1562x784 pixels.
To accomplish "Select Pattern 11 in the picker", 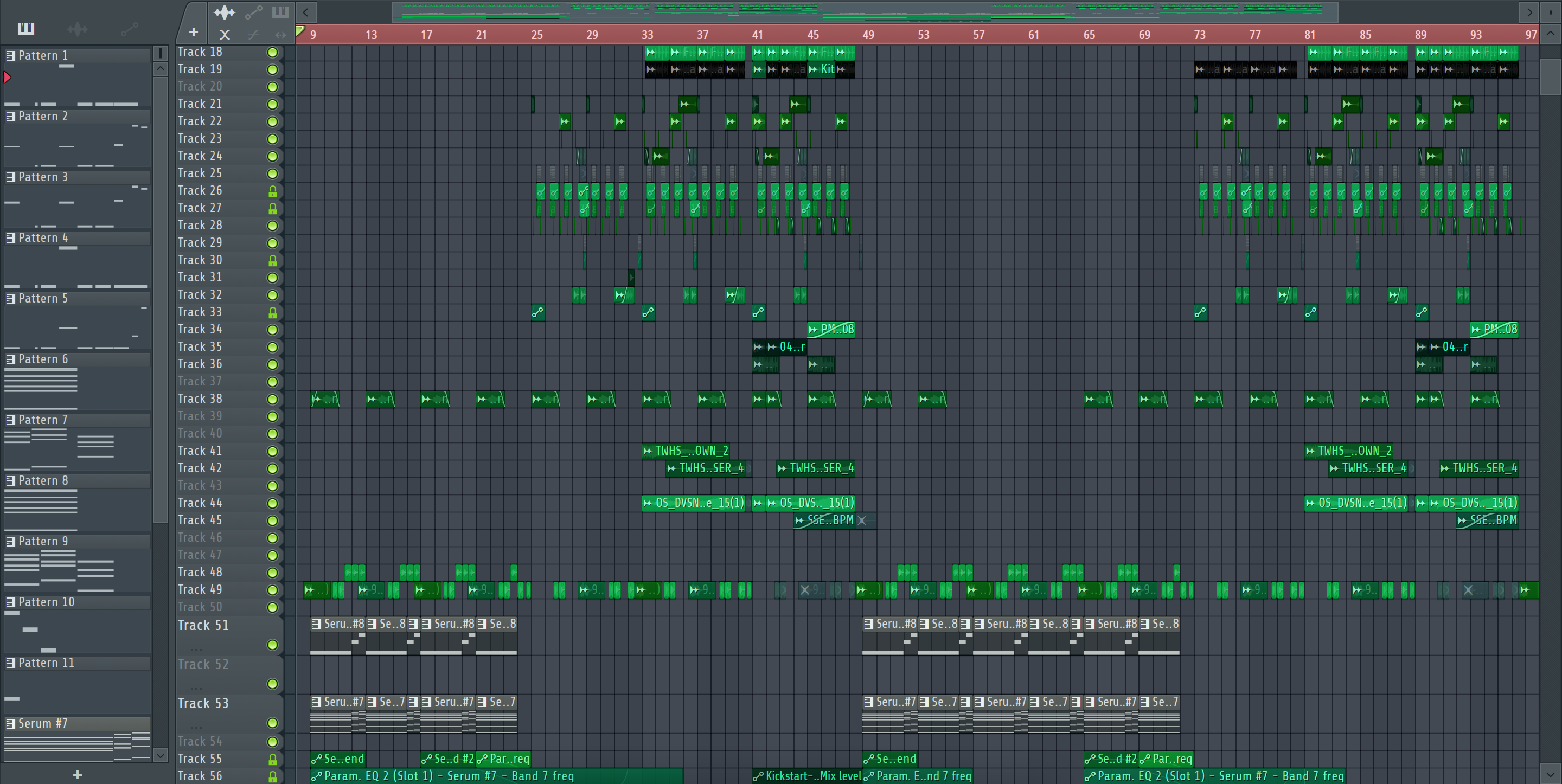I will [78, 663].
